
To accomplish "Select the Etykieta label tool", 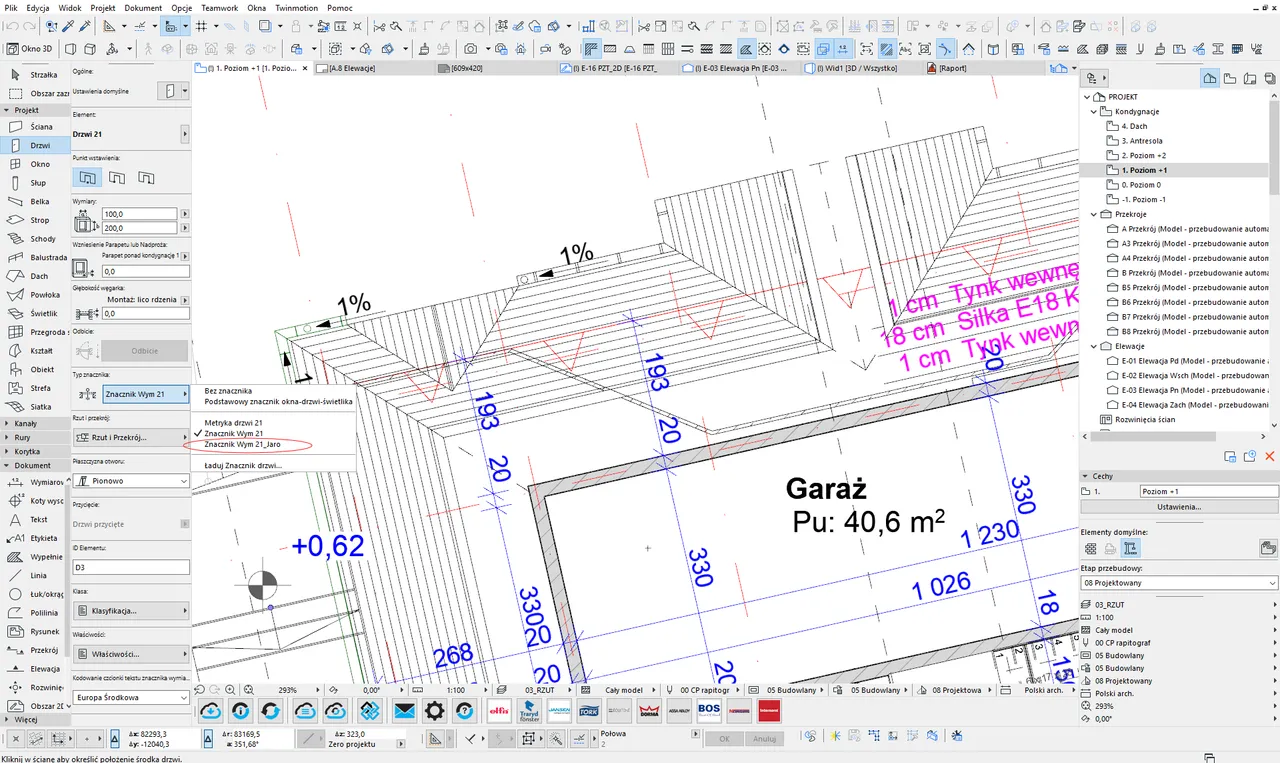I will 35,538.
